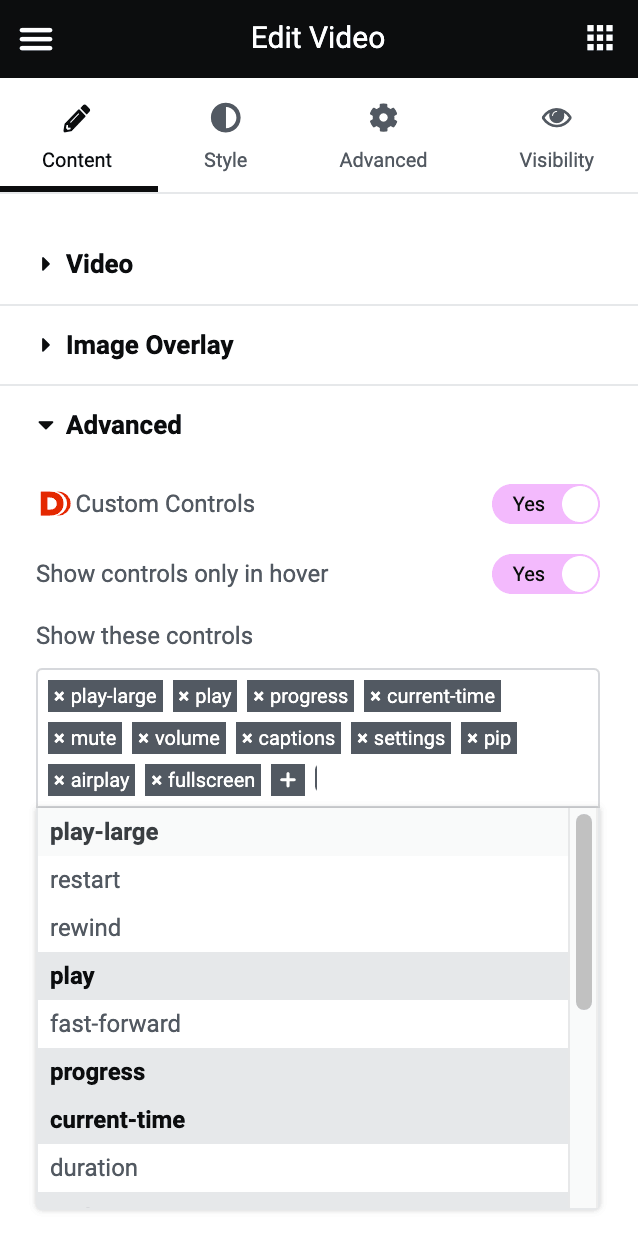Viewport: 638px width, 1236px height.
Task: Click the widgets grid icon top right
Action: tap(599, 38)
